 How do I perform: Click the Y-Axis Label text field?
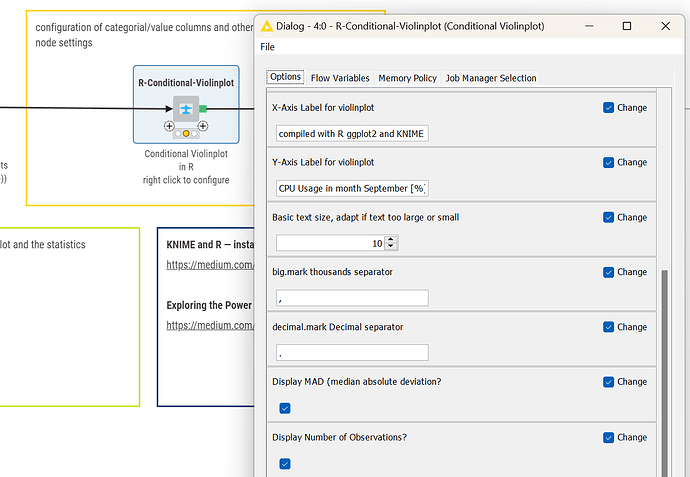pos(352,188)
